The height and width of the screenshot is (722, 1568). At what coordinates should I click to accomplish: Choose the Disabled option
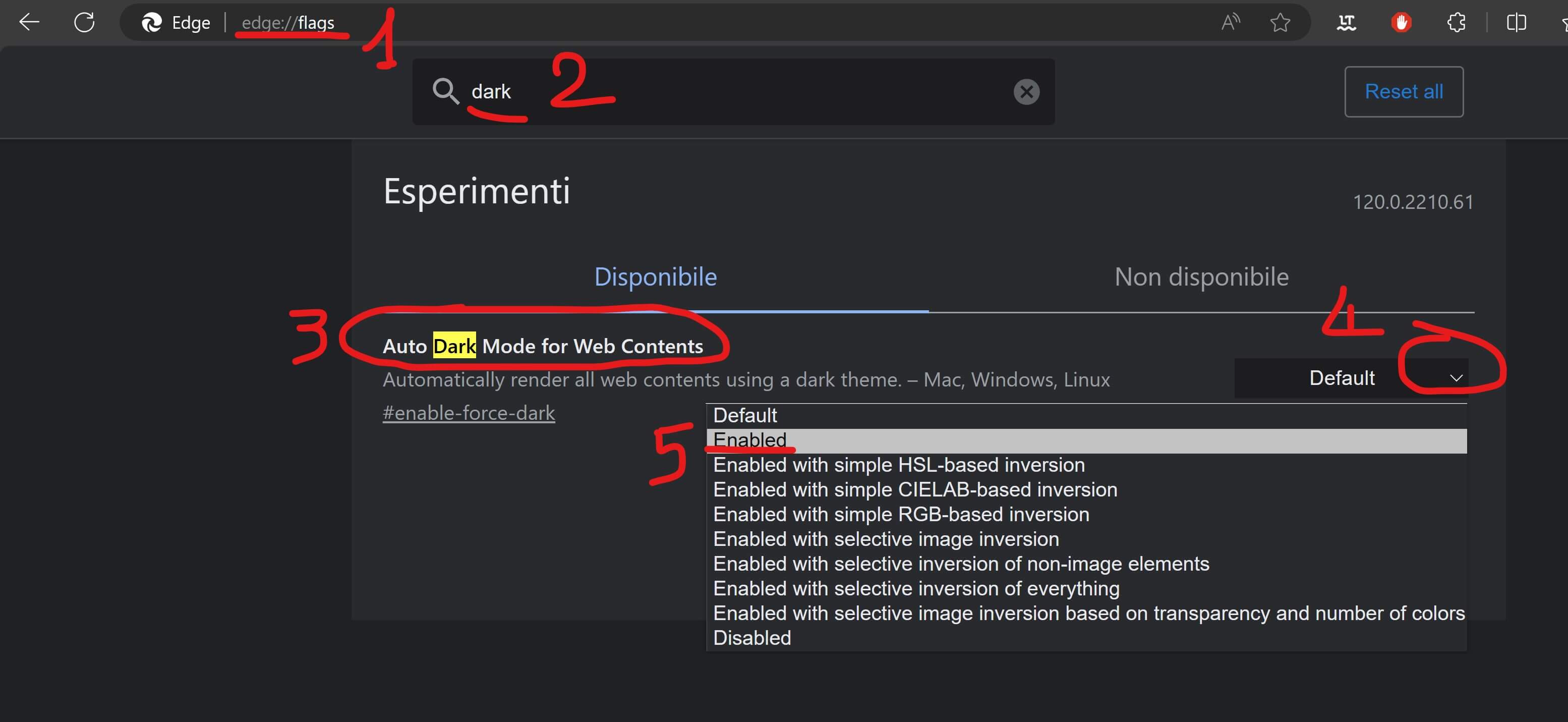[752, 638]
